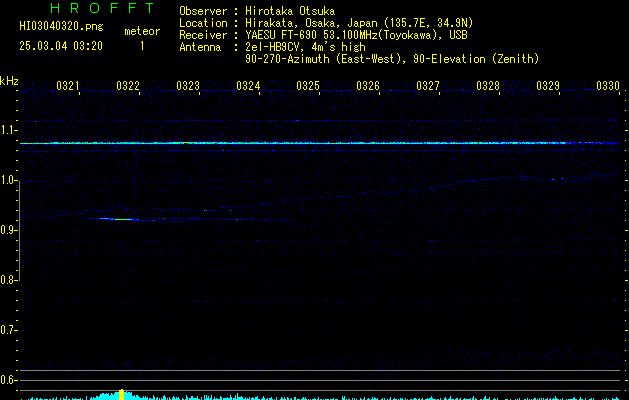This screenshot has height=400, width=629.
Task: Click the 0321 time marker
Action: pyautogui.click(x=68, y=86)
